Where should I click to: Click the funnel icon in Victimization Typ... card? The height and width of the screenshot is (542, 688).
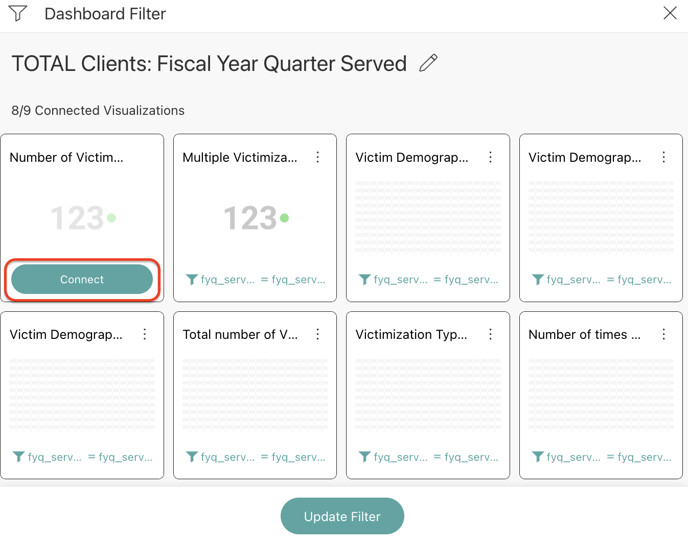[x=364, y=457]
